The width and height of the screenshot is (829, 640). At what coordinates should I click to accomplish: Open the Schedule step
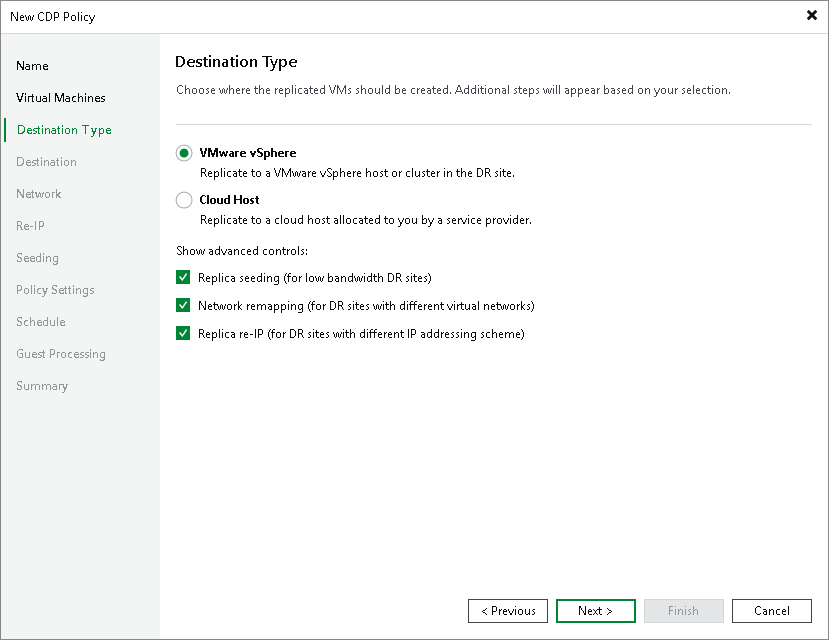(x=41, y=322)
